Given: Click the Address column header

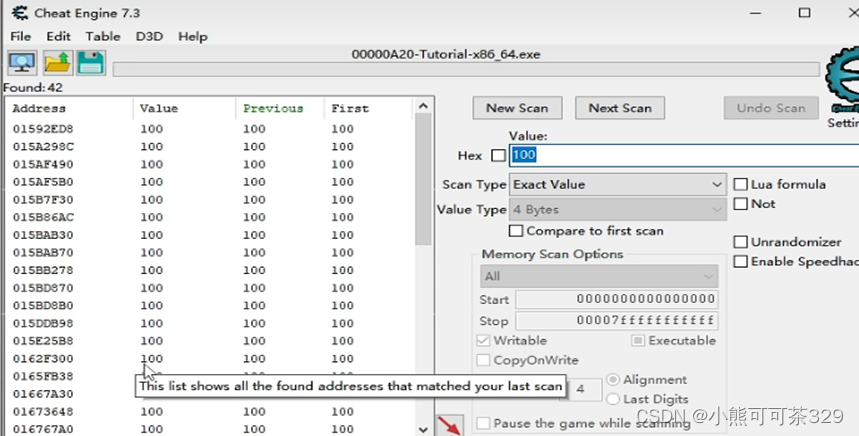Looking at the screenshot, I should (69, 108).
